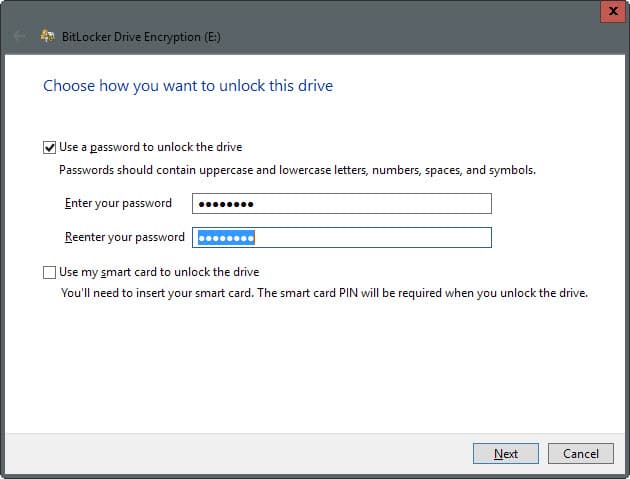Close the BitLocker dialog with the red X
This screenshot has height=479, width=630.
pos(613,11)
